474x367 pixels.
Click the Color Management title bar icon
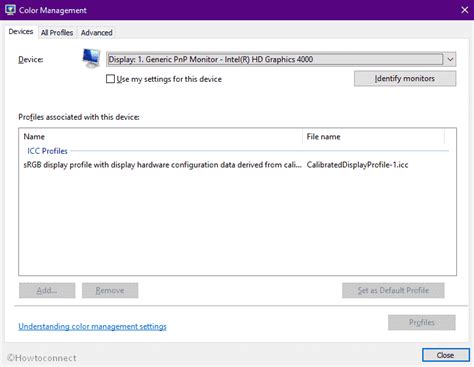(x=10, y=10)
